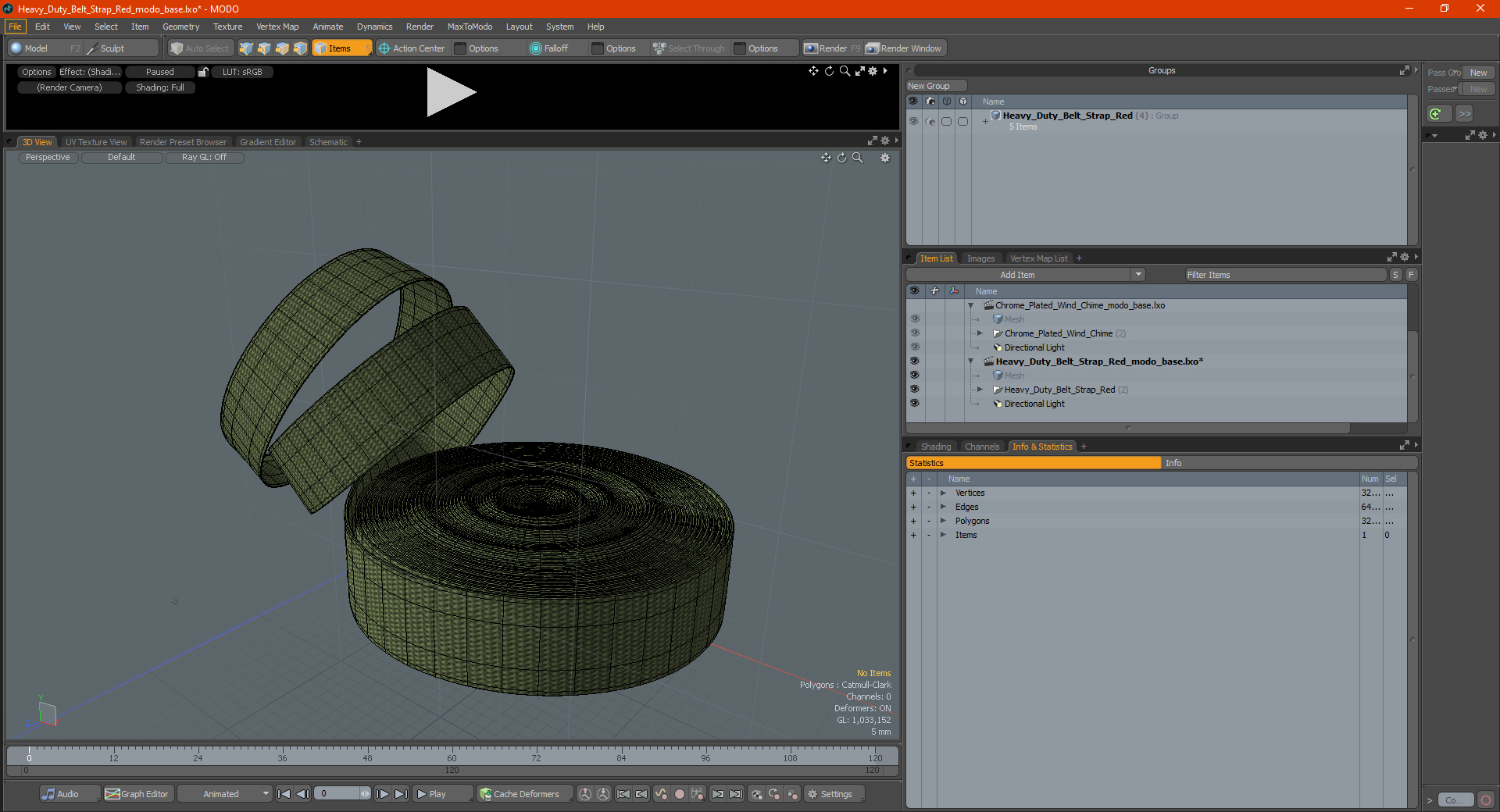Viewport: 1500px width, 812px height.
Task: Click record keyframe circle icon
Action: point(680,794)
